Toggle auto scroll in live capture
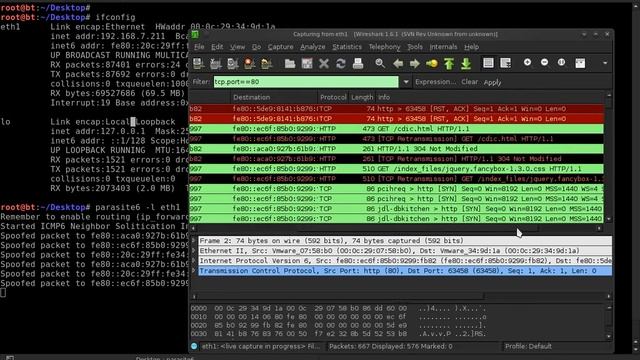Screen dimensions: 640x360 (505, 63)
